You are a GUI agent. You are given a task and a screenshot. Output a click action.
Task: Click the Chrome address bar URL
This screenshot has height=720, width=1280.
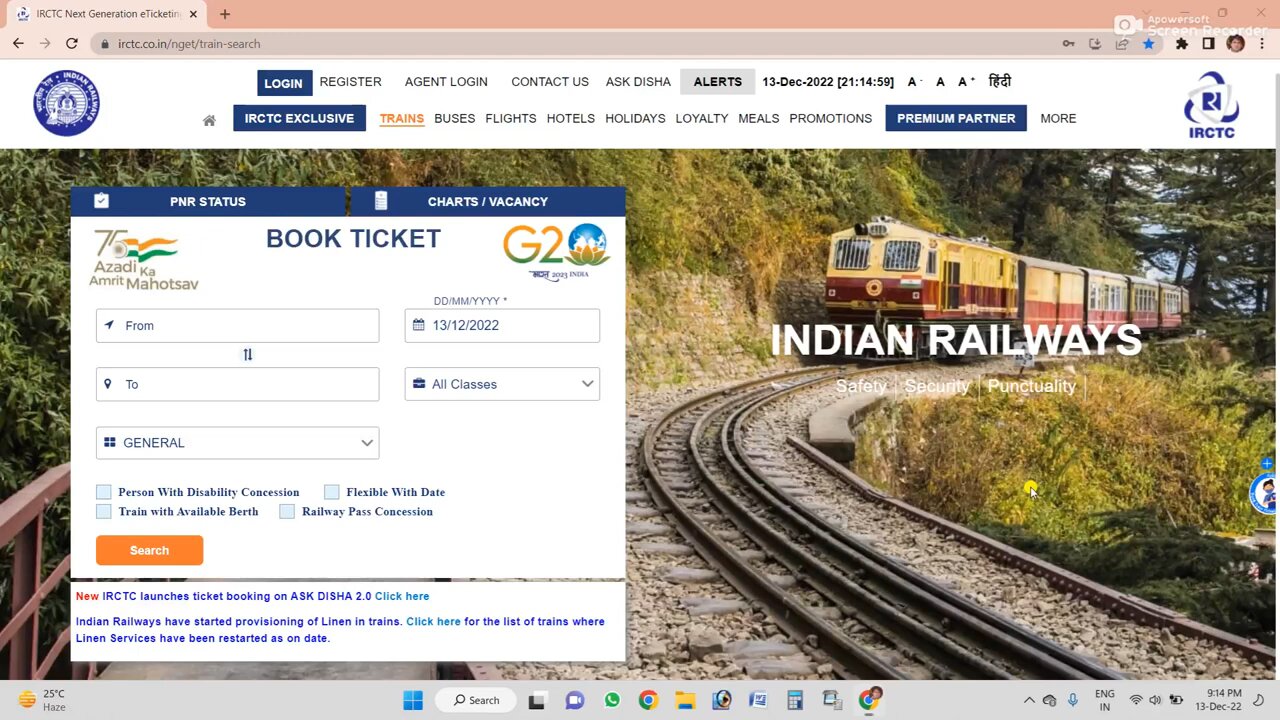pyautogui.click(x=189, y=44)
